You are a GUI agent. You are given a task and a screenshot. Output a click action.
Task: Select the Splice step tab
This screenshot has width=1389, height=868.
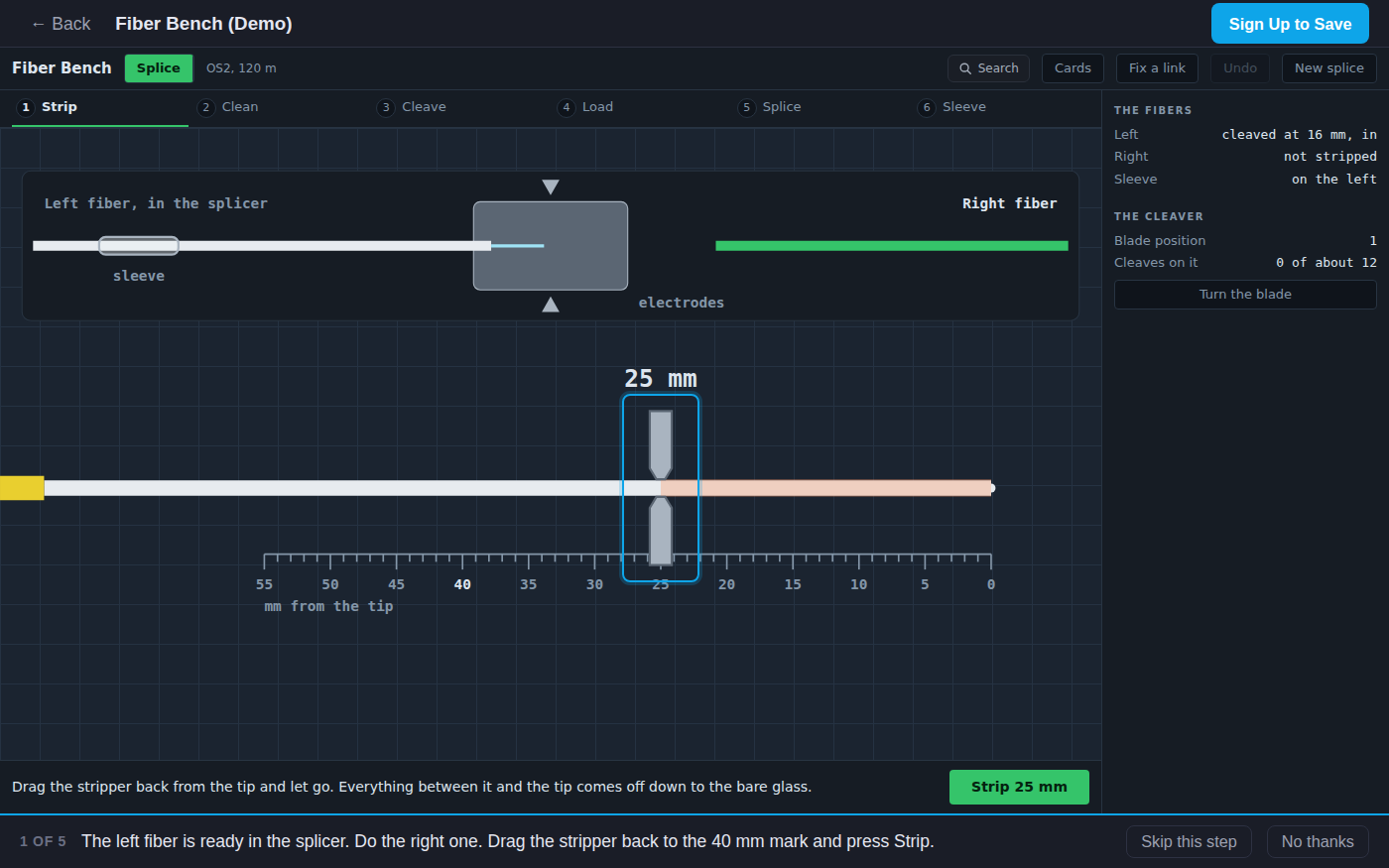coord(821,107)
